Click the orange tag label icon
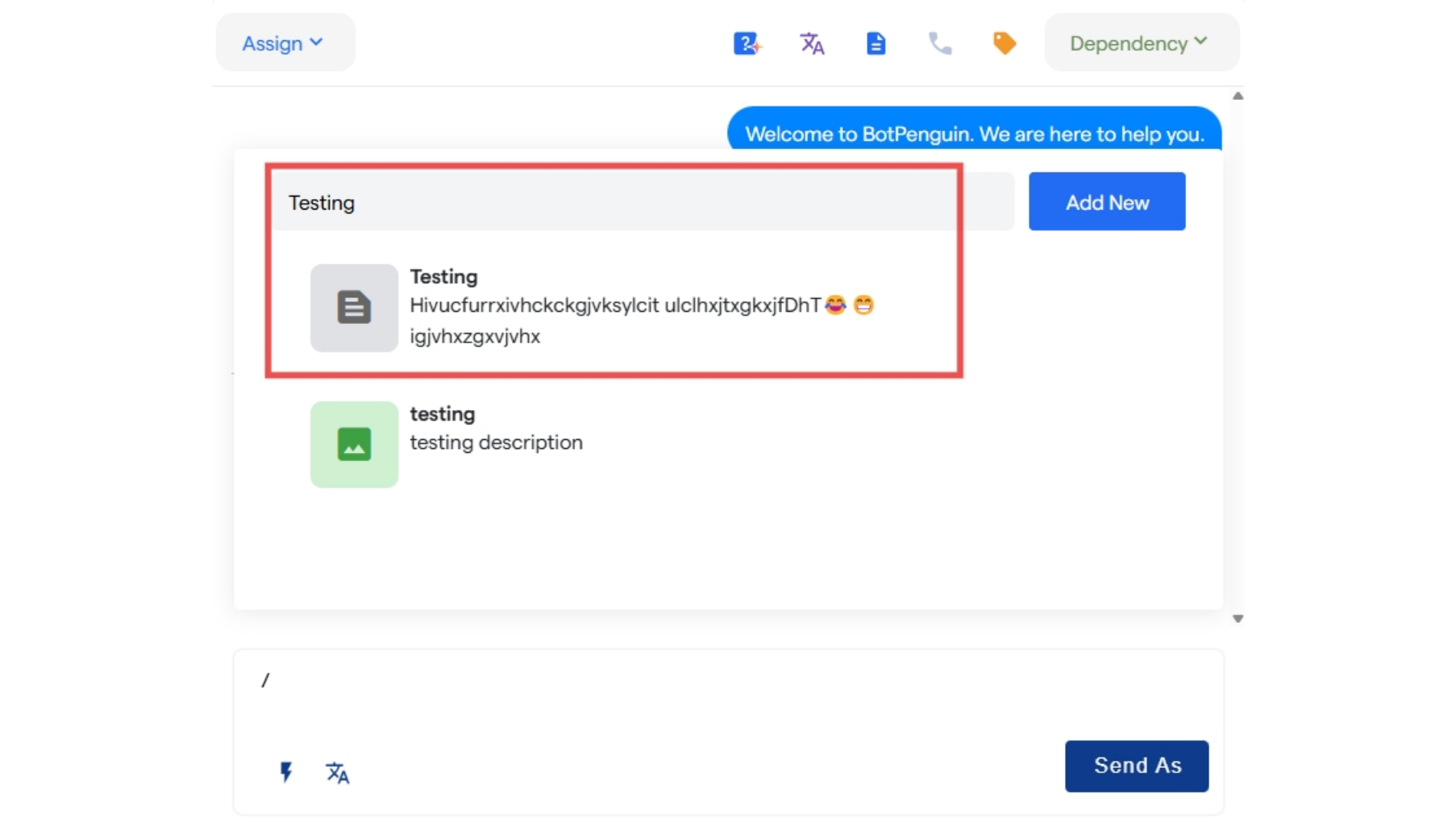 click(1004, 44)
